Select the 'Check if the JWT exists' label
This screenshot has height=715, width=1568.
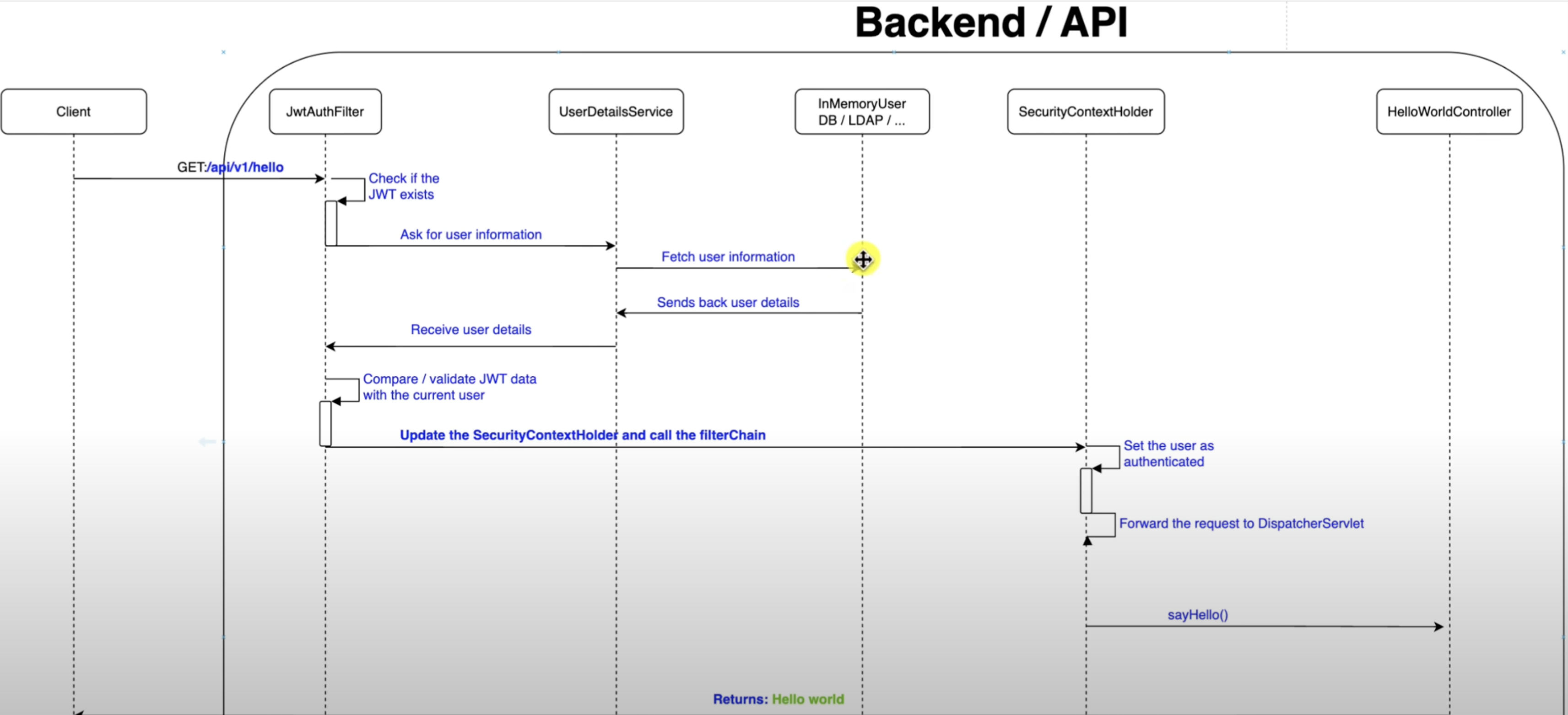click(403, 186)
